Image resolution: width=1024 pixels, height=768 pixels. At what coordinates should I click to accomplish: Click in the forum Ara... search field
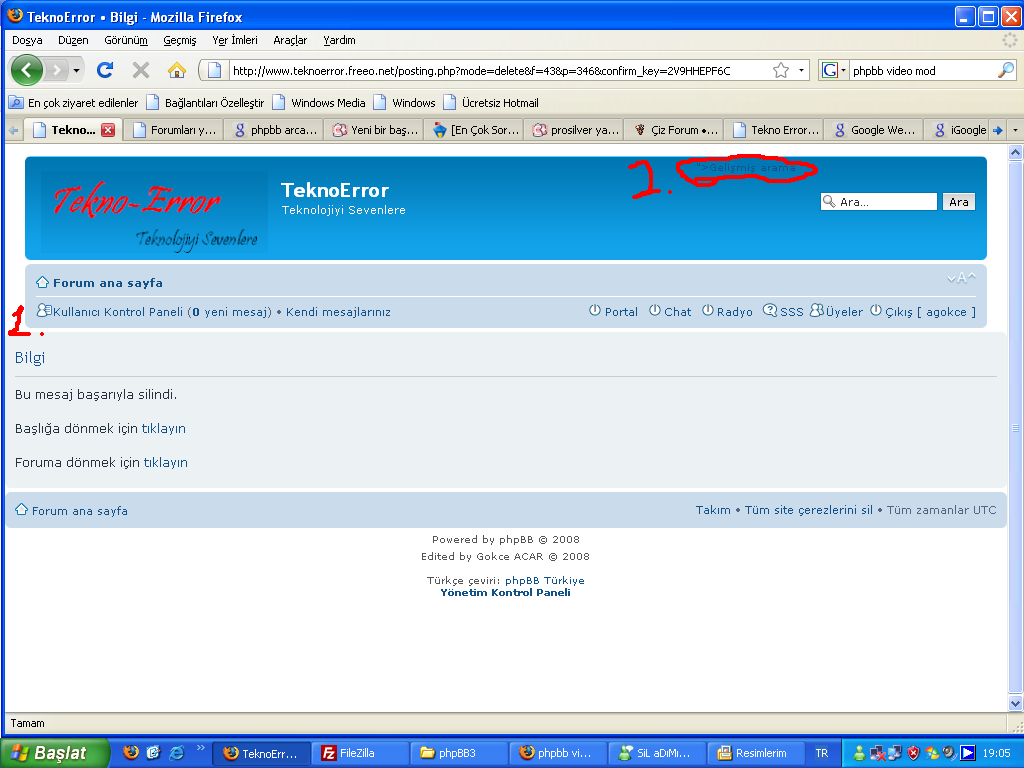tap(878, 202)
